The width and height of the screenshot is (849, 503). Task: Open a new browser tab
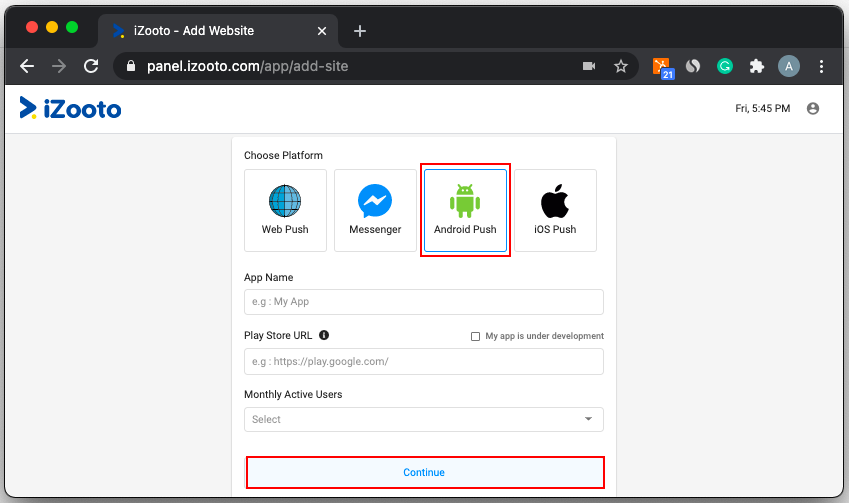[x=360, y=31]
